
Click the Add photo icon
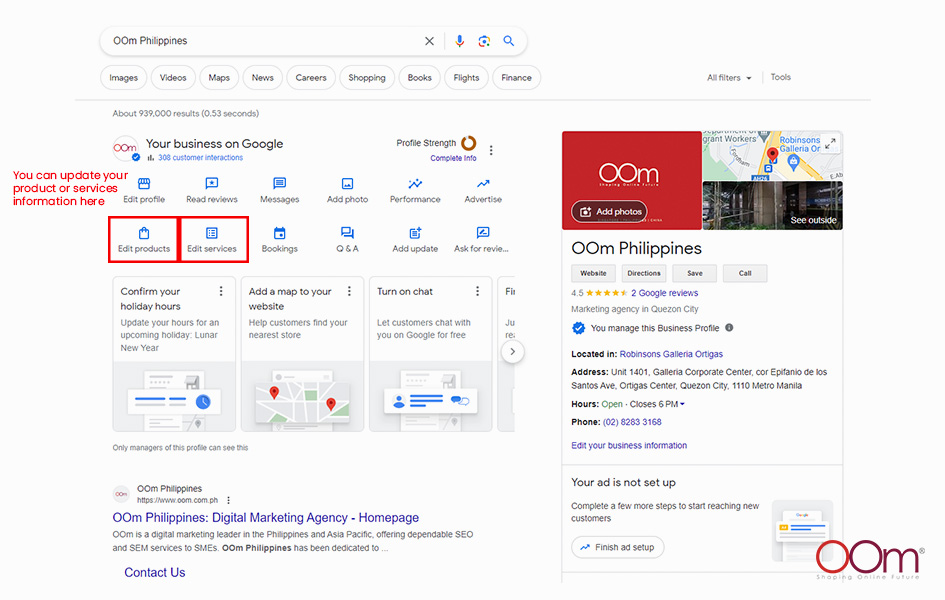click(347, 184)
